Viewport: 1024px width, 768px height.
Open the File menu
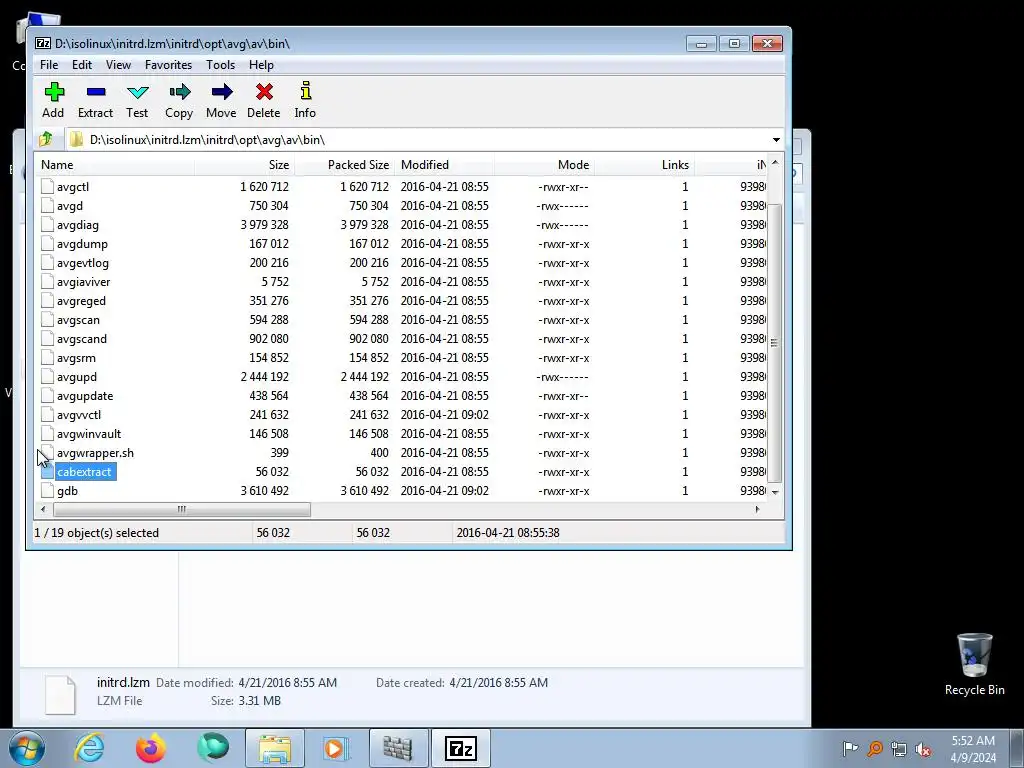(49, 65)
